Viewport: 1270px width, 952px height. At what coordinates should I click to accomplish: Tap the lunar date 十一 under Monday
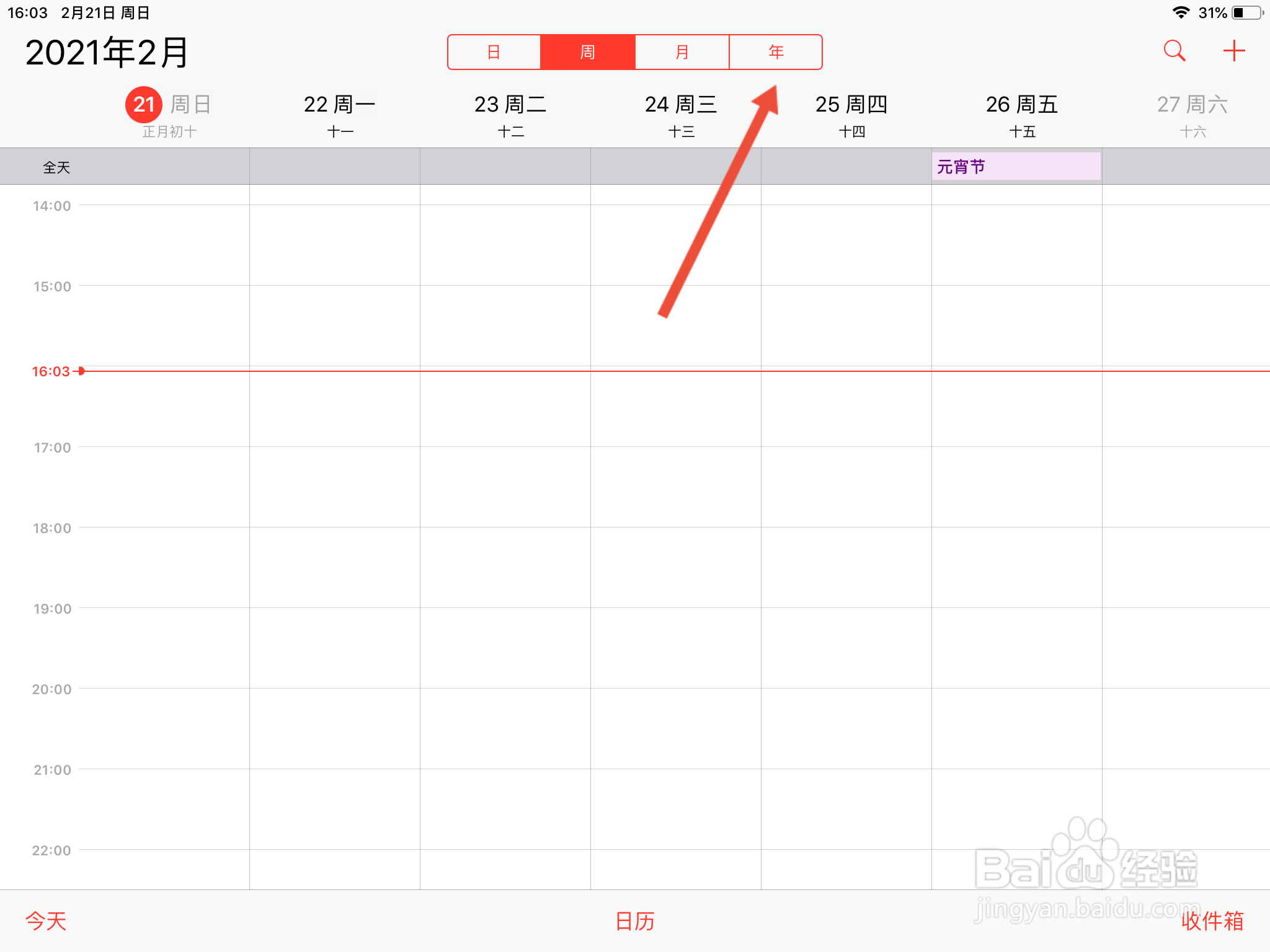[340, 131]
